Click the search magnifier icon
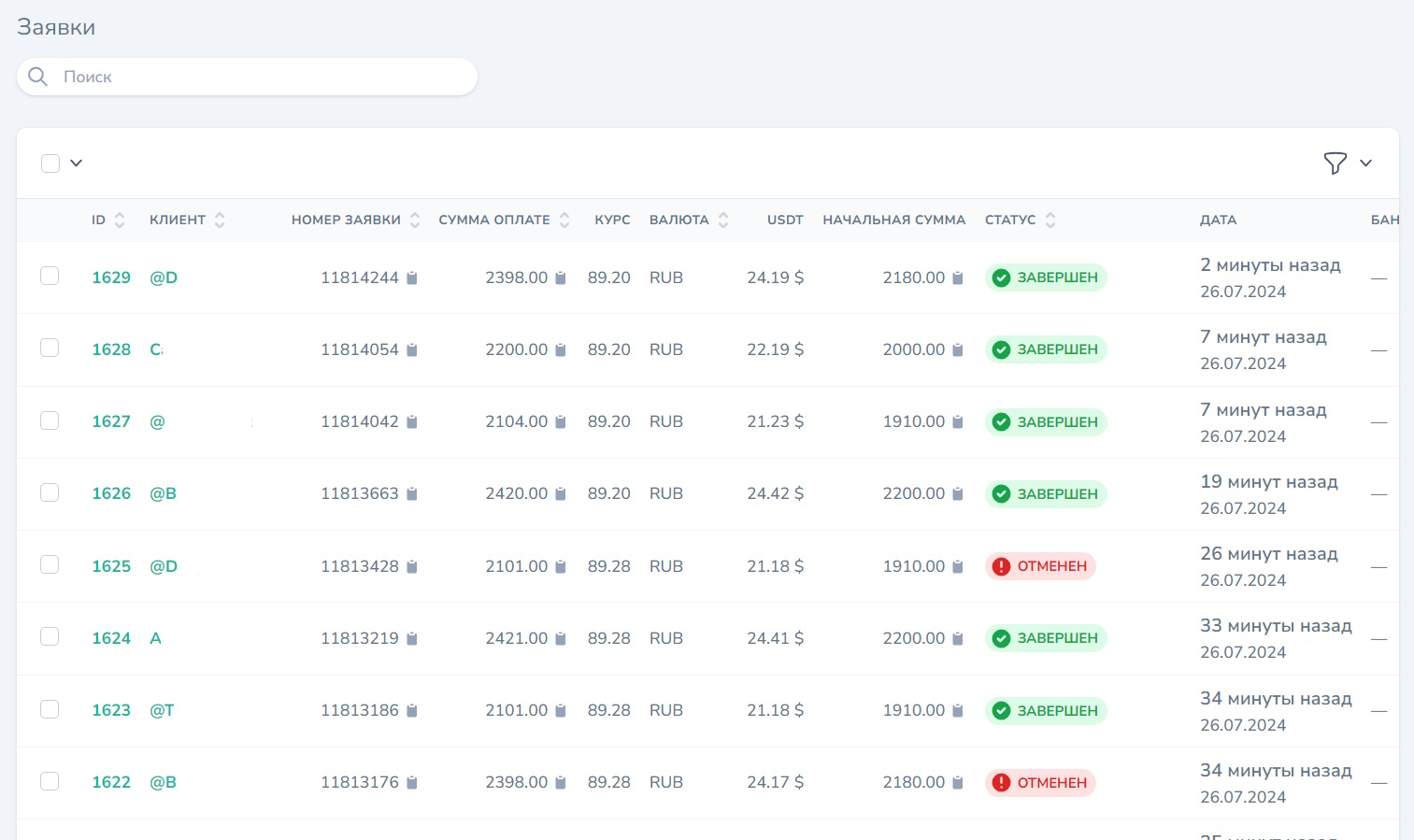Image resolution: width=1414 pixels, height=840 pixels. click(x=38, y=77)
